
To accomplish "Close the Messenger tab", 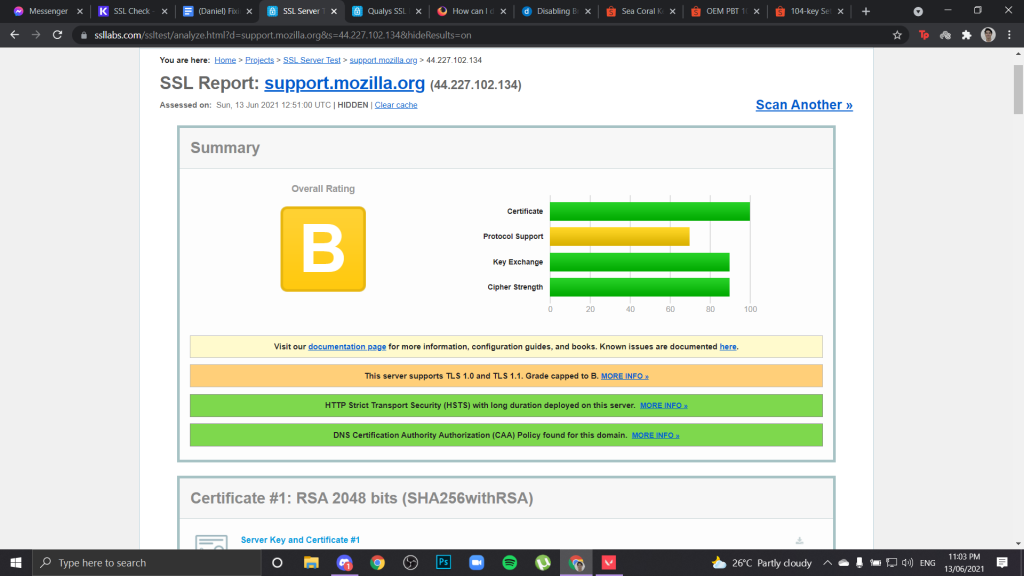I will 80,11.
